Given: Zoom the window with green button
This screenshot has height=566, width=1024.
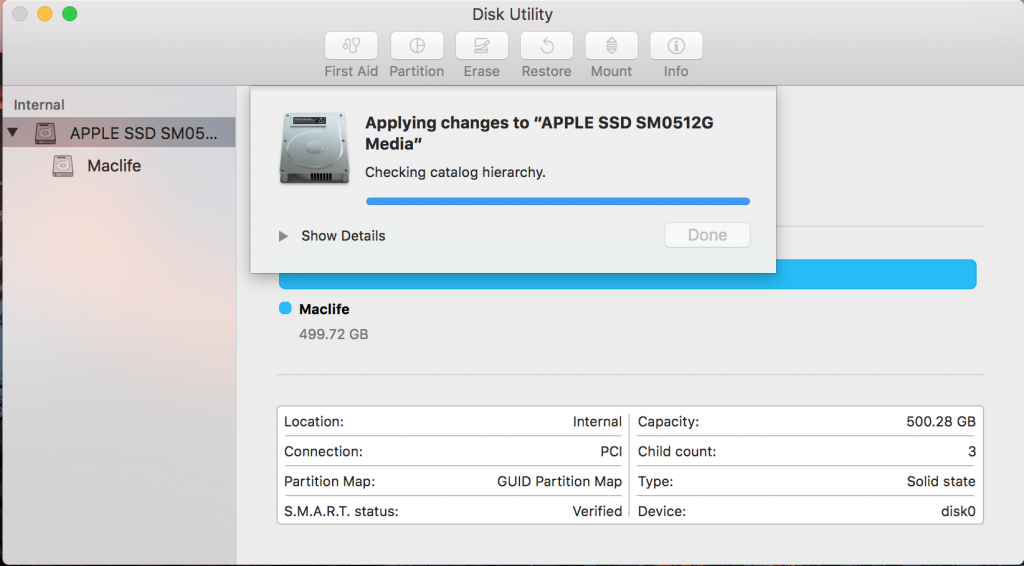Looking at the screenshot, I should pyautogui.click(x=70, y=14).
